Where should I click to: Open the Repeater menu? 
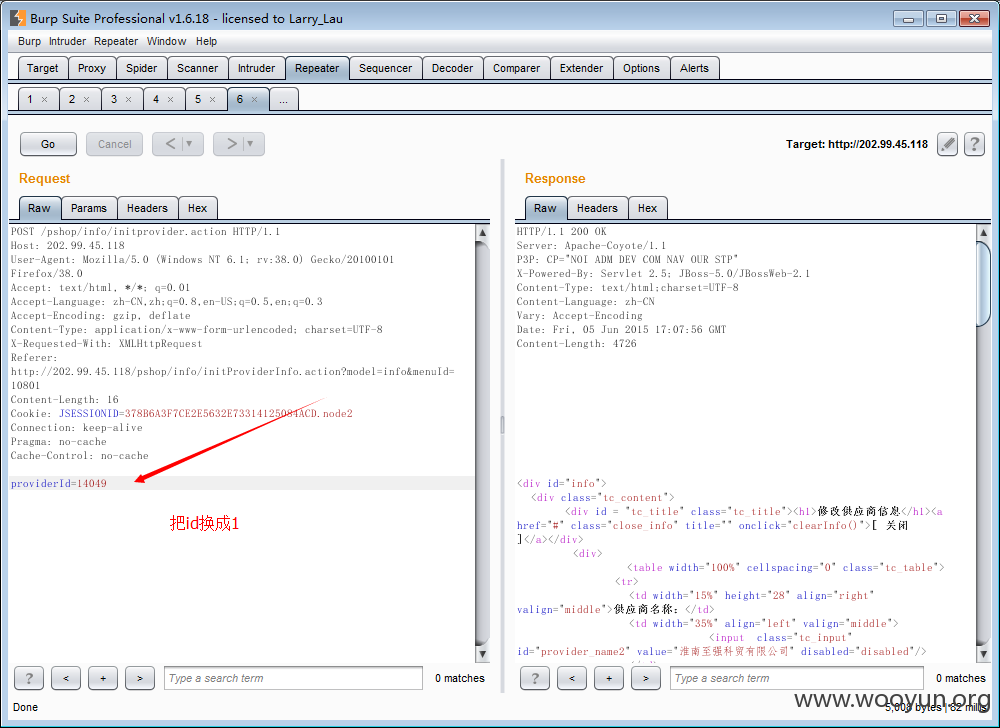coord(116,41)
